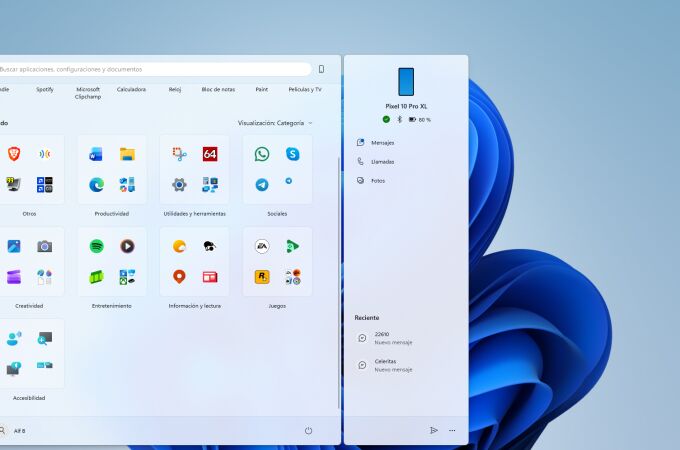Click the pinned Películas y TV label

[x=305, y=89]
